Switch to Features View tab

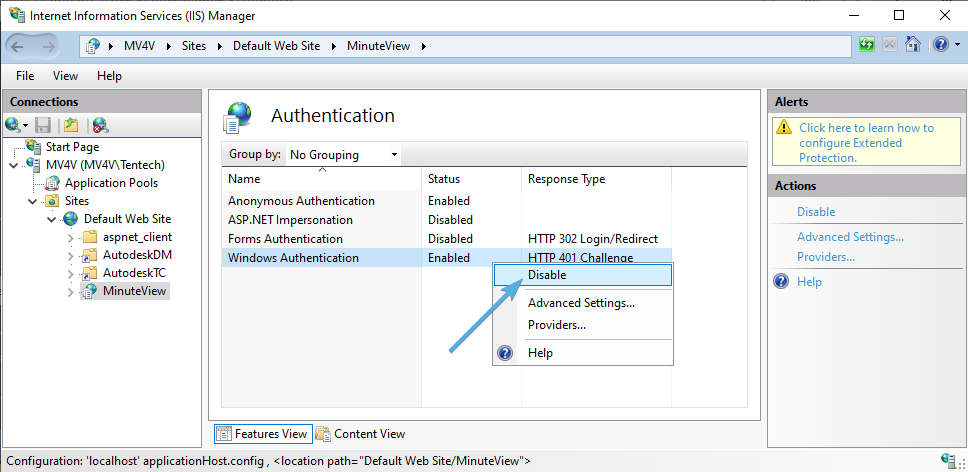[x=262, y=434]
